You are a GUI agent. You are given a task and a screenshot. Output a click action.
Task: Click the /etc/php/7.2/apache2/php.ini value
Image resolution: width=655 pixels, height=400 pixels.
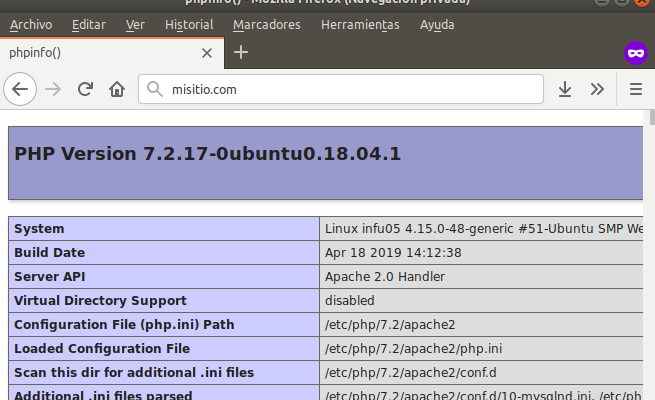(414, 349)
